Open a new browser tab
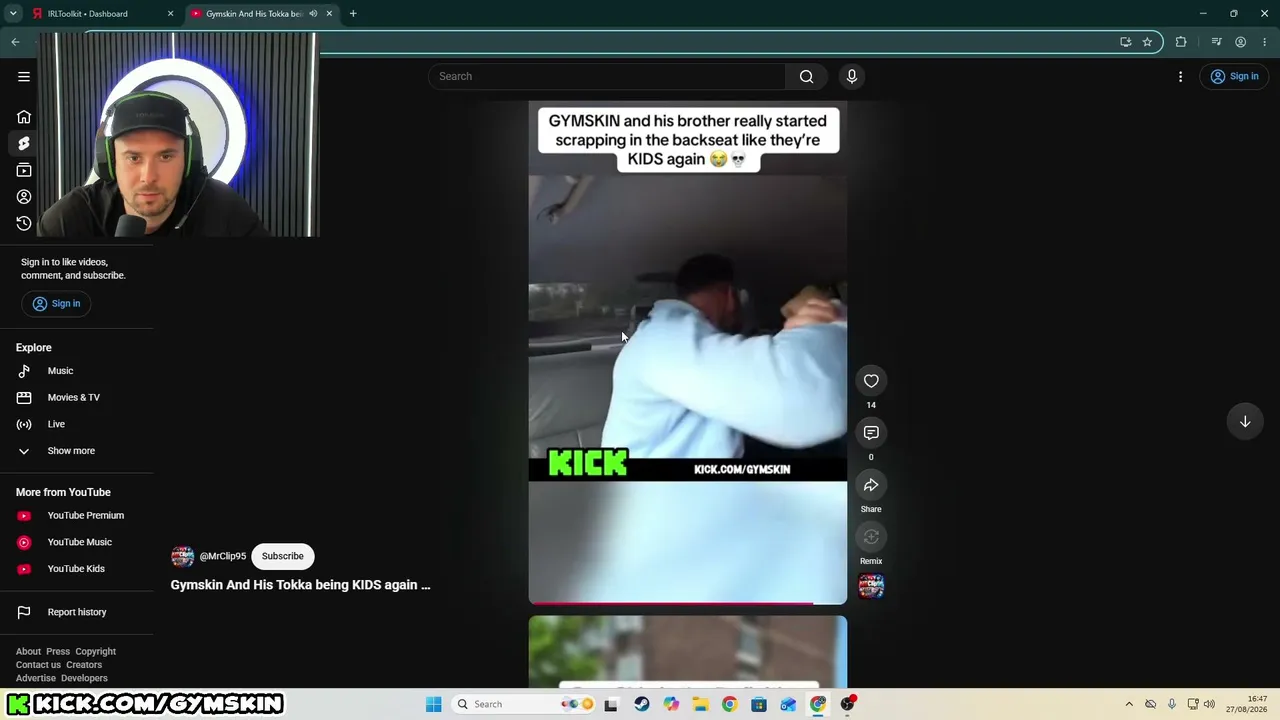This screenshot has height=720, width=1280. [x=353, y=14]
